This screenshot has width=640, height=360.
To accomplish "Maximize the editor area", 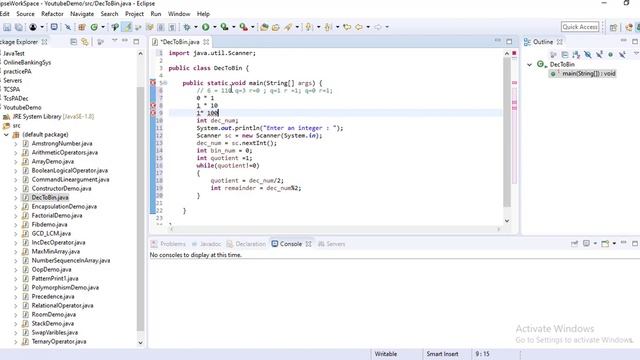I will (x=509, y=42).
